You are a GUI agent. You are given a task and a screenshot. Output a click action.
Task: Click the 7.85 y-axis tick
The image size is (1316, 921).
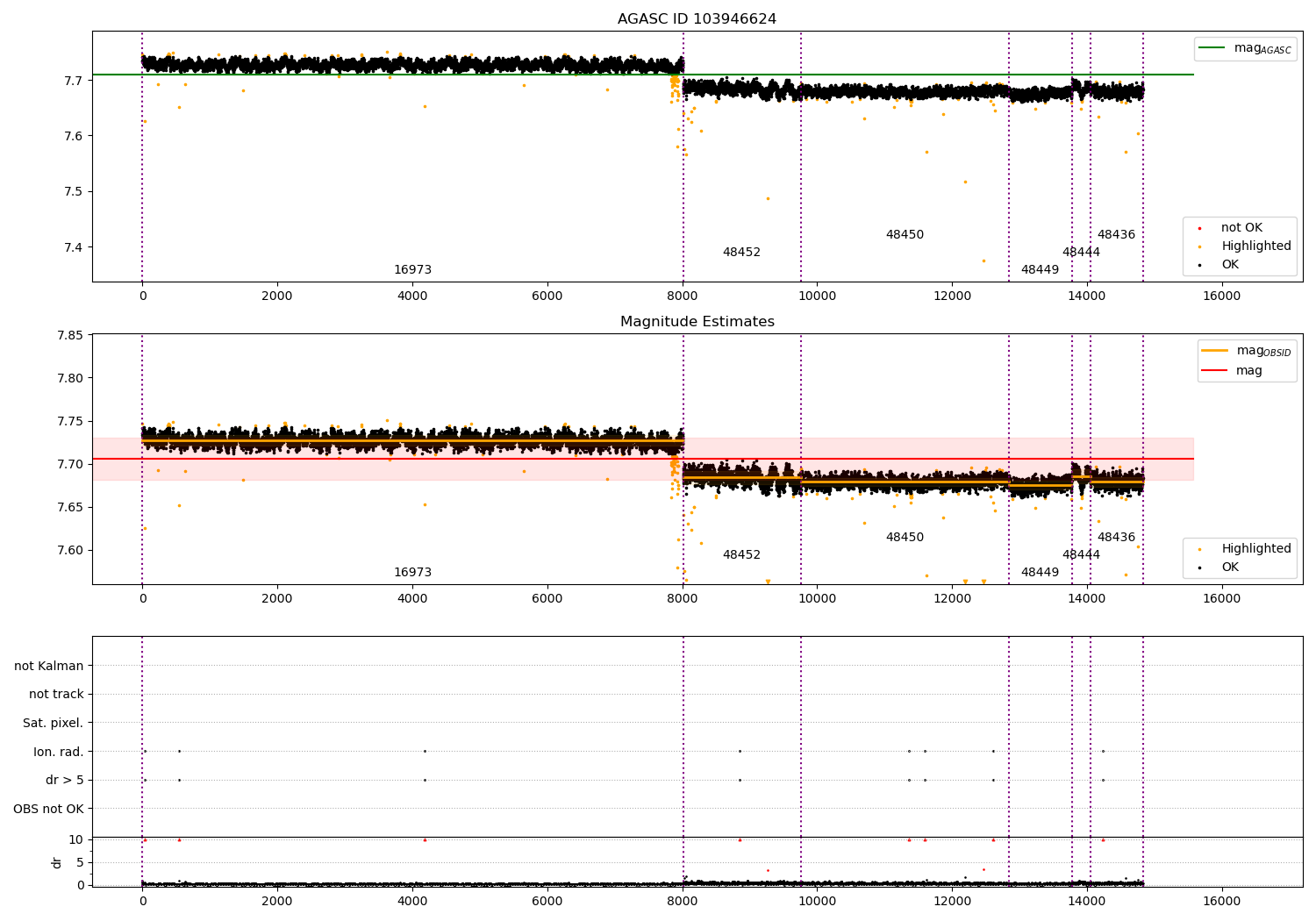(x=69, y=336)
